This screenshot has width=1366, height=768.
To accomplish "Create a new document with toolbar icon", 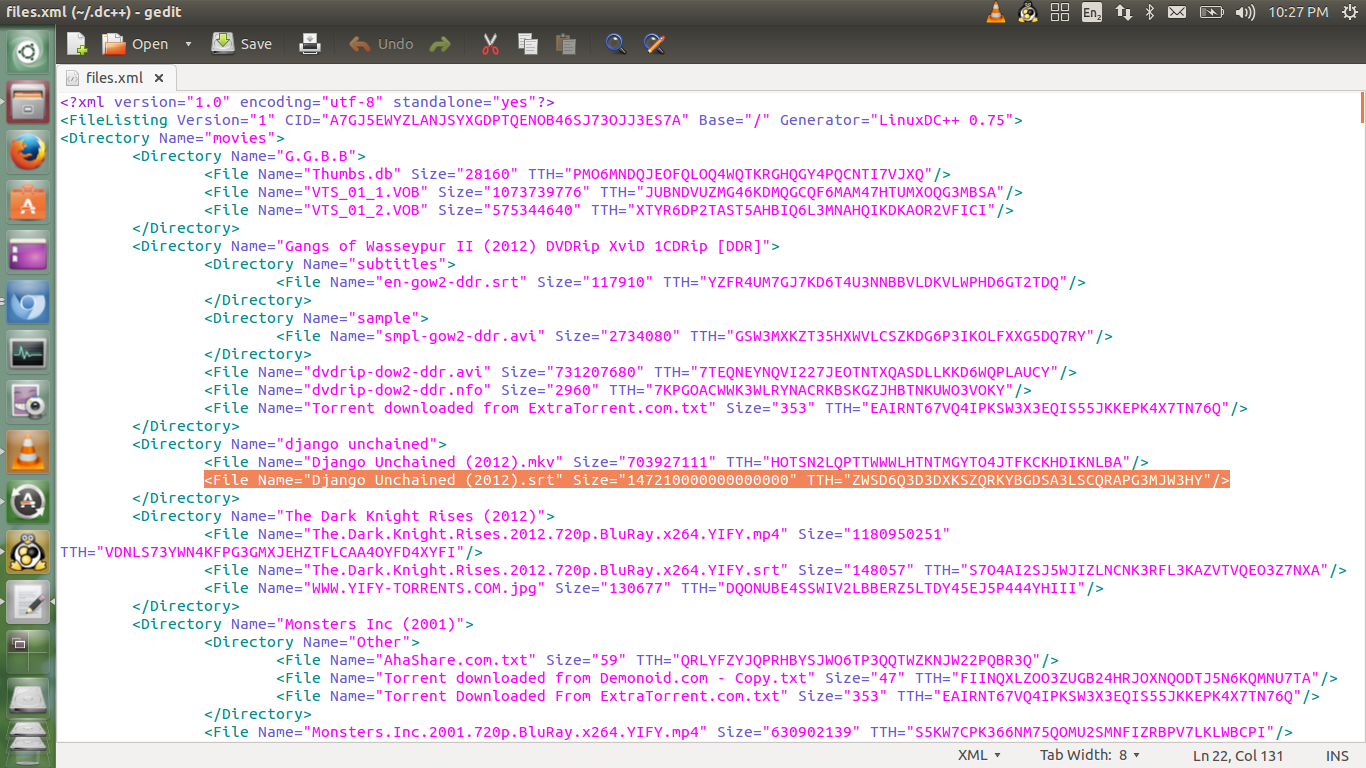I will 77,44.
